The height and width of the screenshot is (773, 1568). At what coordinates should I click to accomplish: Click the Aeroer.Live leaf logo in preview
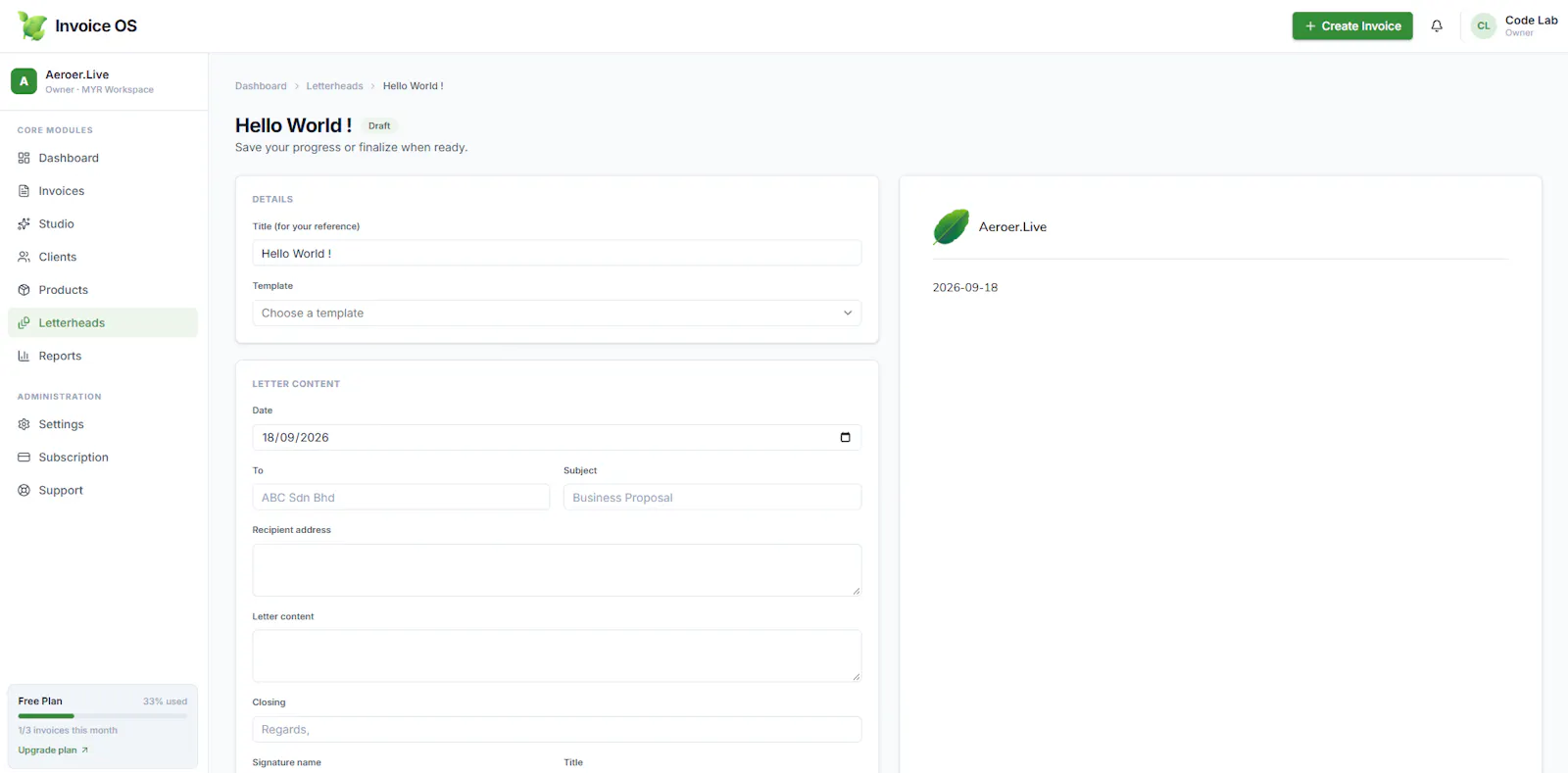pos(951,227)
